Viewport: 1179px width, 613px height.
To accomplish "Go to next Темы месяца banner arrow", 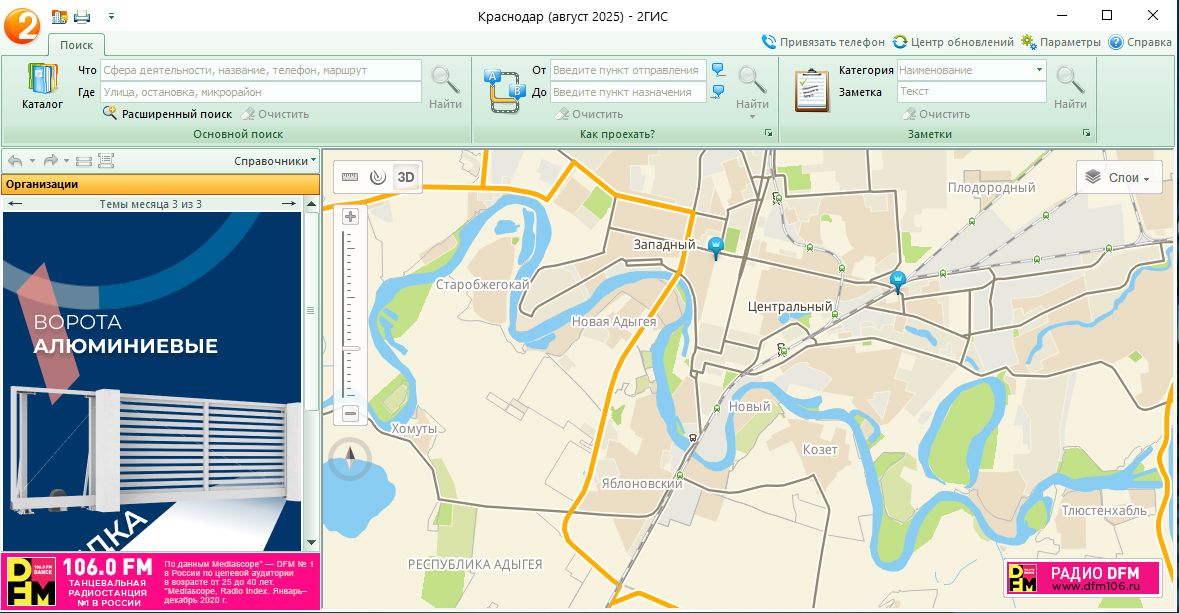I will click(288, 204).
